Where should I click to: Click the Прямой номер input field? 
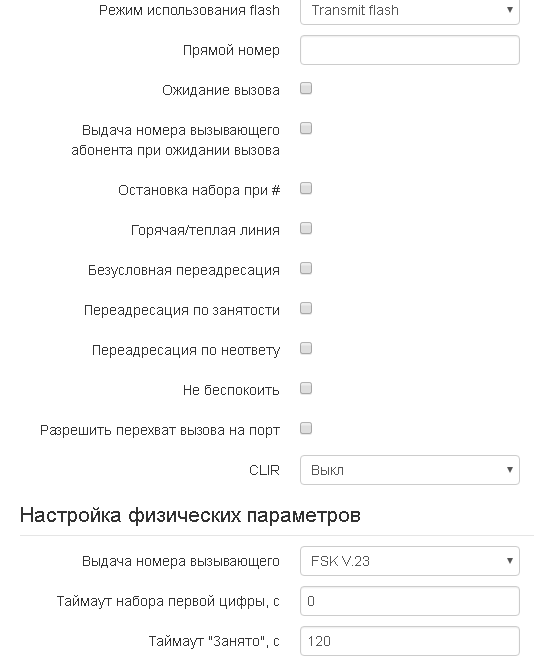(x=409, y=50)
